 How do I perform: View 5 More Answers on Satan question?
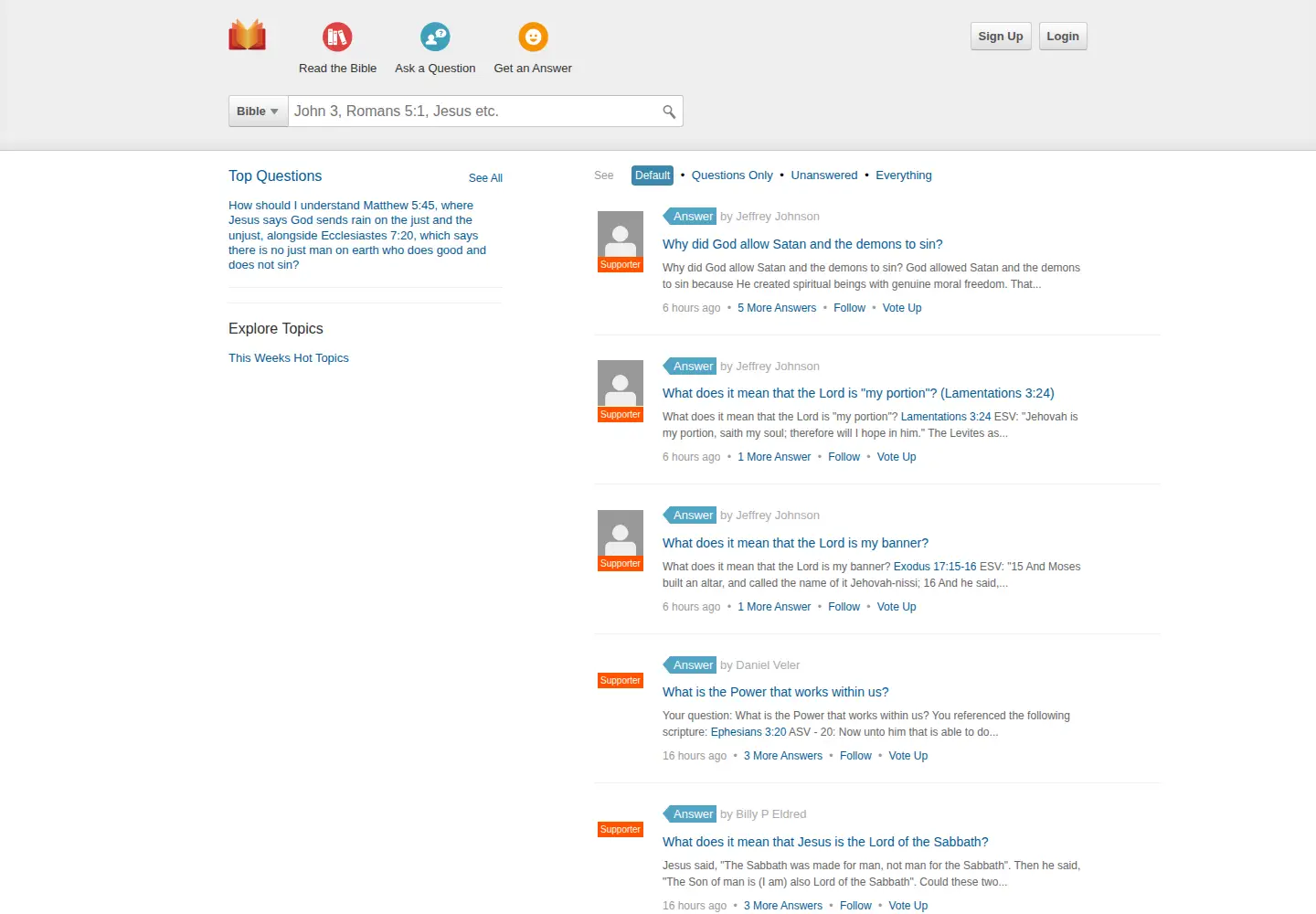777,308
